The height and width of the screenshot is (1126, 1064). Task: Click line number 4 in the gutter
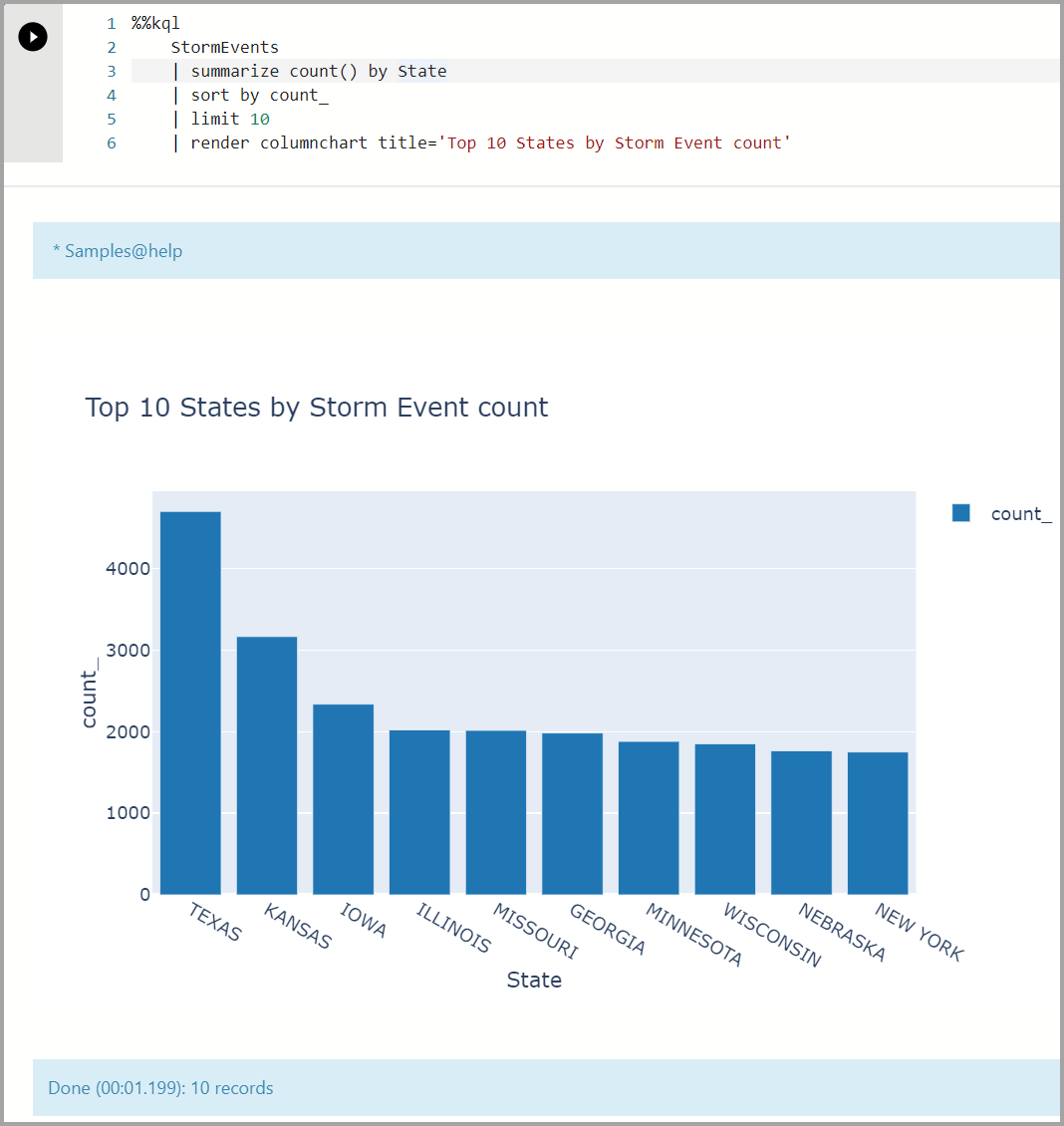point(111,95)
